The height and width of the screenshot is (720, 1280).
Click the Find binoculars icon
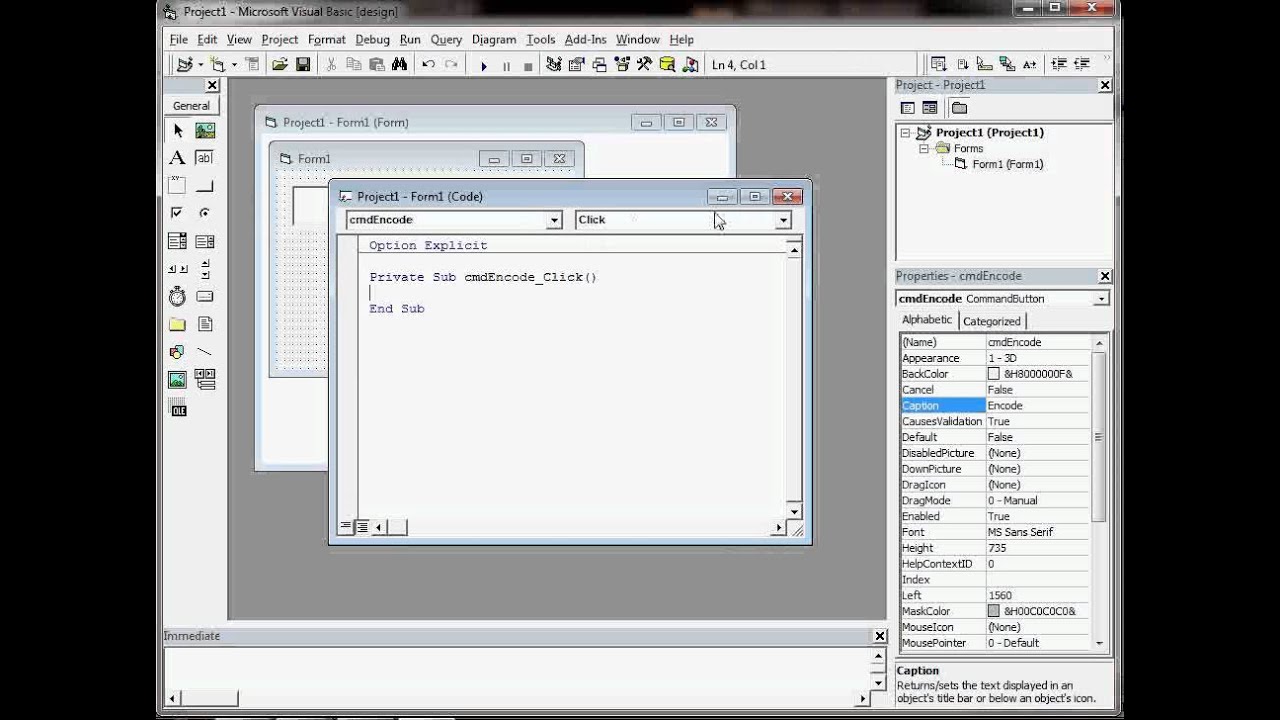399,65
